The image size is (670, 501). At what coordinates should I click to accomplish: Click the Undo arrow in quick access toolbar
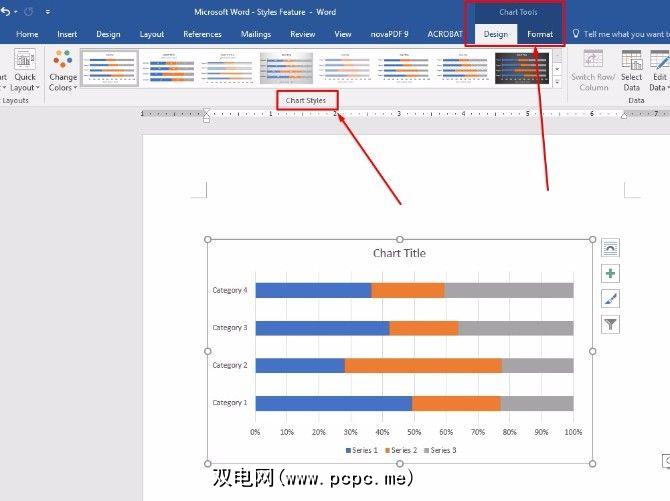[x=5, y=12]
